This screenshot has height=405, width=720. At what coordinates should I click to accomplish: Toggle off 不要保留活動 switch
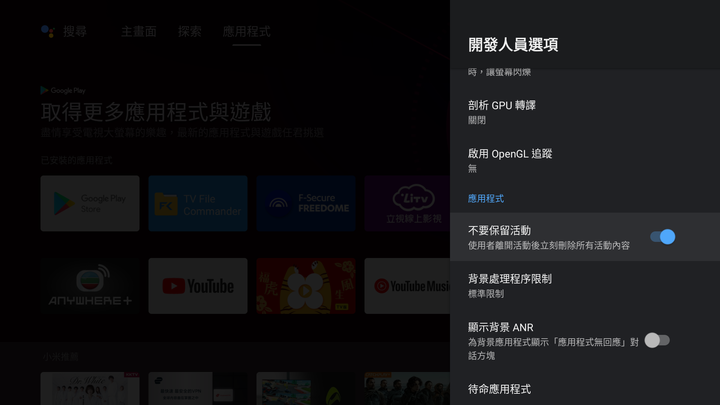[663, 237]
